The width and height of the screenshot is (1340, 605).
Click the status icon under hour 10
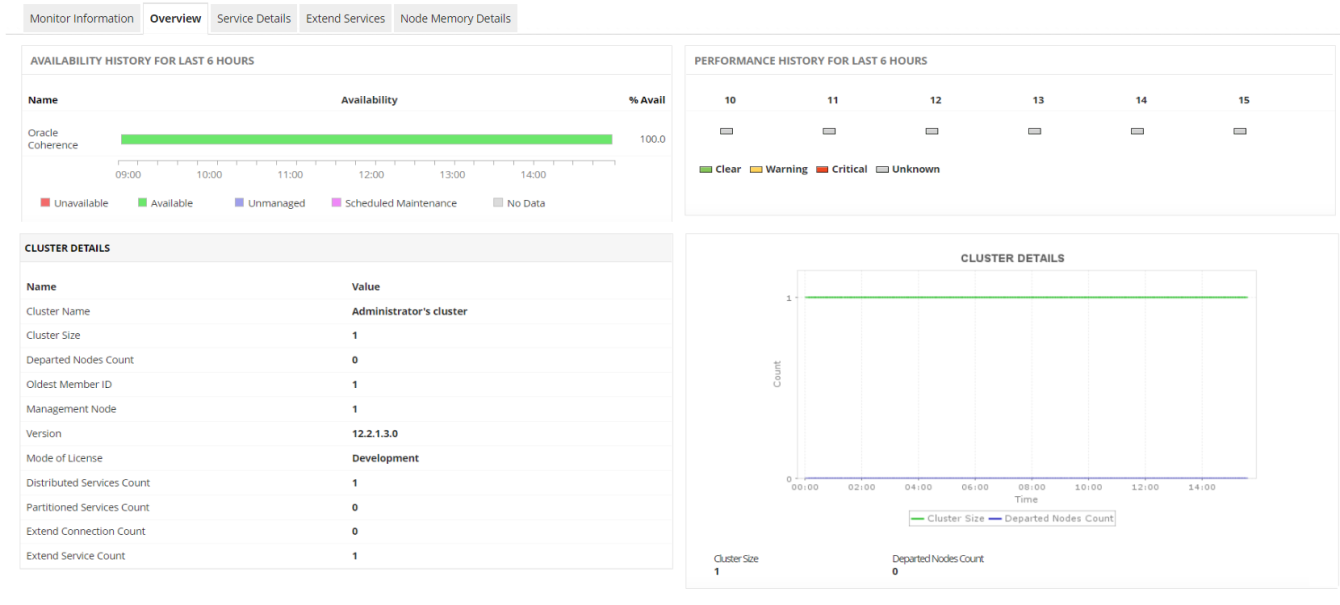click(x=727, y=131)
